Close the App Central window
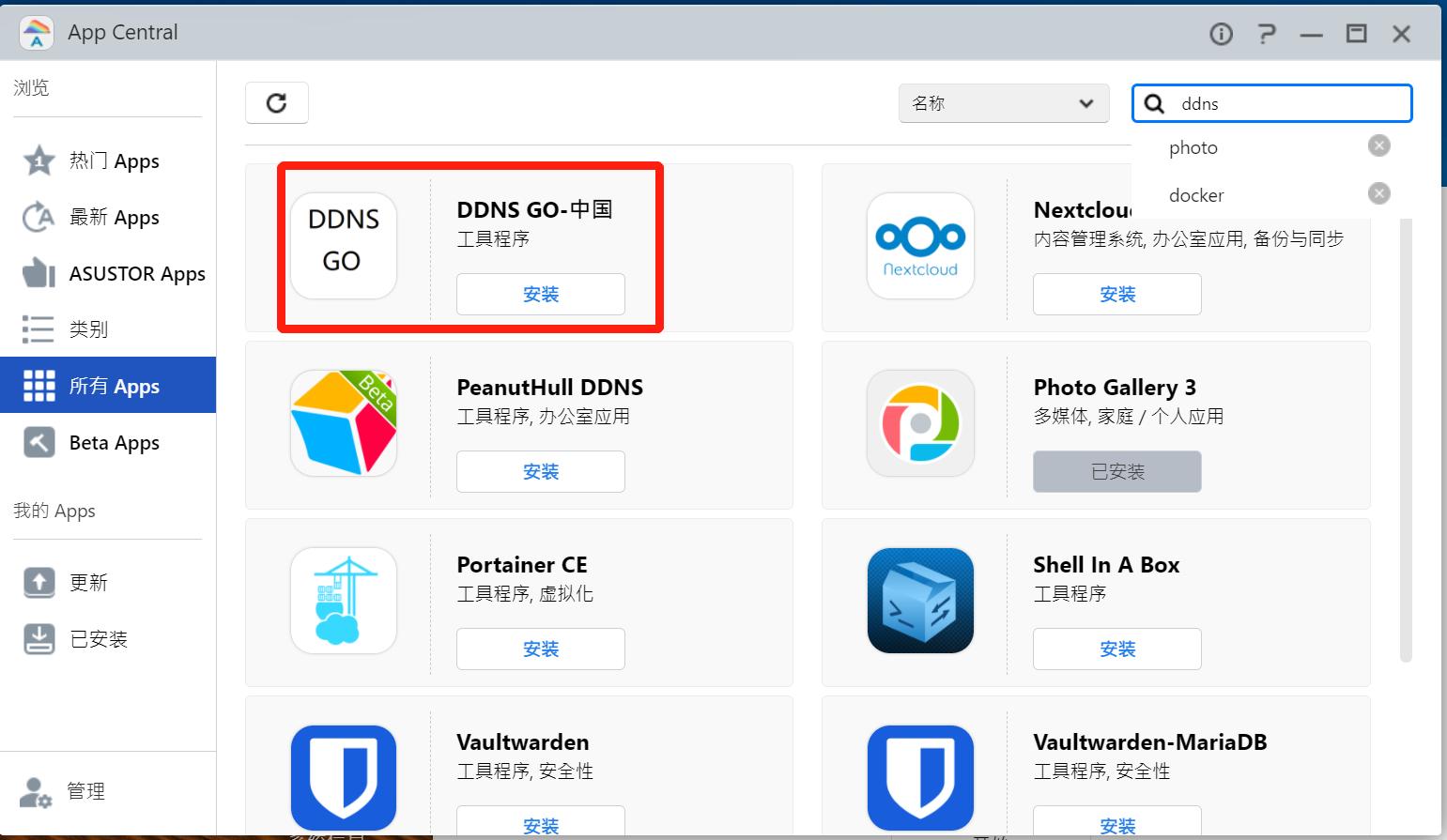Screen dimensions: 1447x840 1402,35
